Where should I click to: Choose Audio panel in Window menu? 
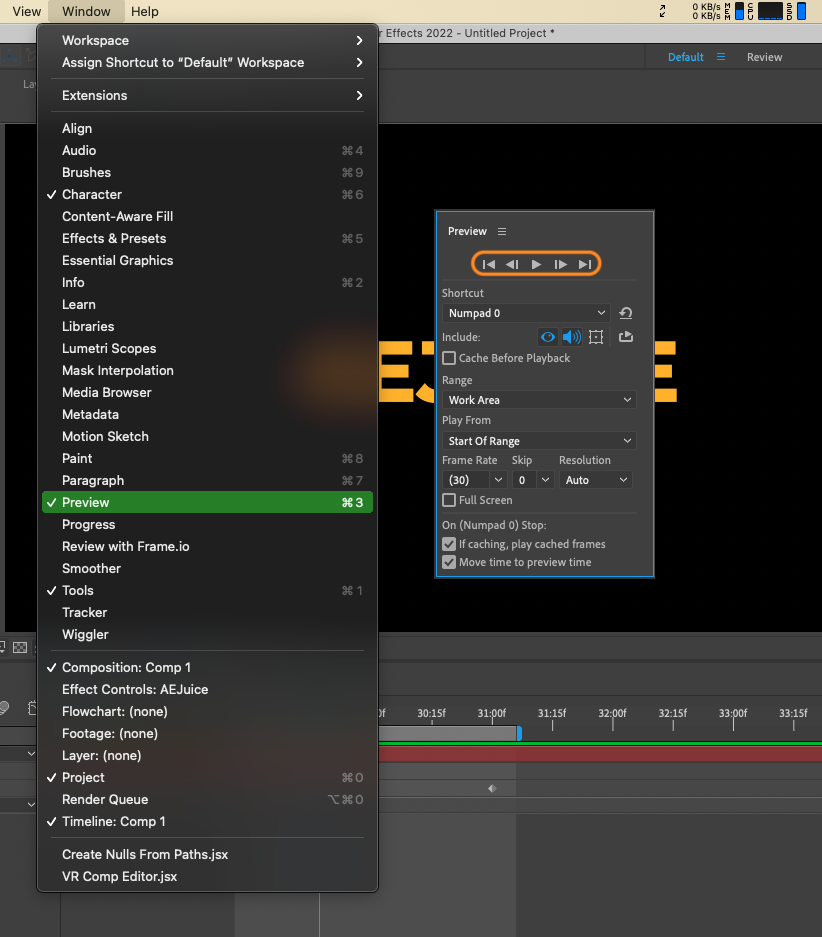pos(207,151)
